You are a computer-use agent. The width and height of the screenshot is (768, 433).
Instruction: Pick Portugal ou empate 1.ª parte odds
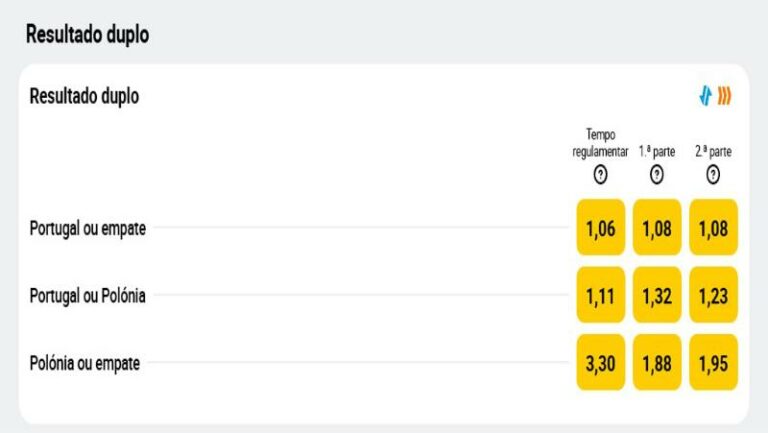tap(657, 227)
